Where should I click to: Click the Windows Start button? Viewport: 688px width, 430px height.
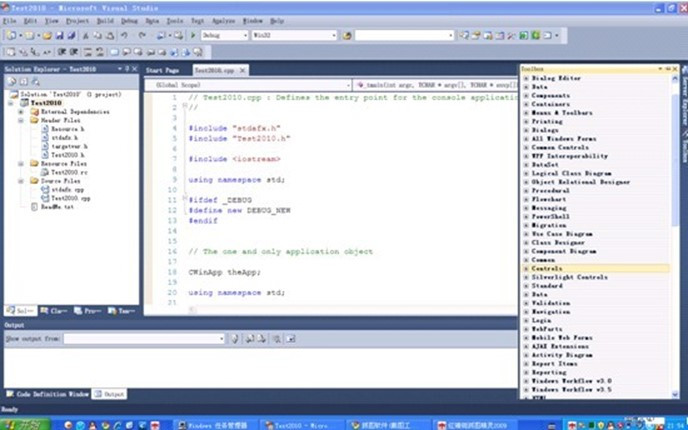(25, 425)
